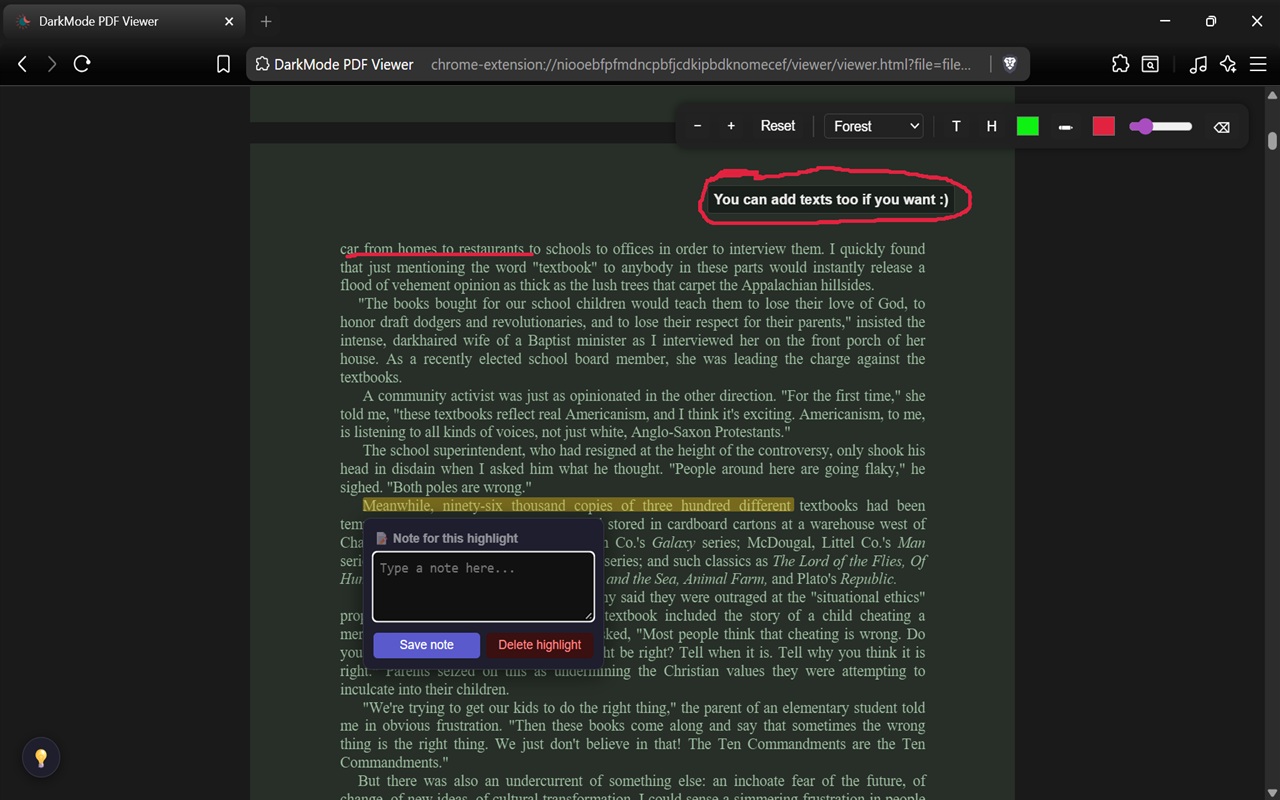Close the DarkMode PDF Viewer tab
The image size is (1280, 800).
(229, 21)
